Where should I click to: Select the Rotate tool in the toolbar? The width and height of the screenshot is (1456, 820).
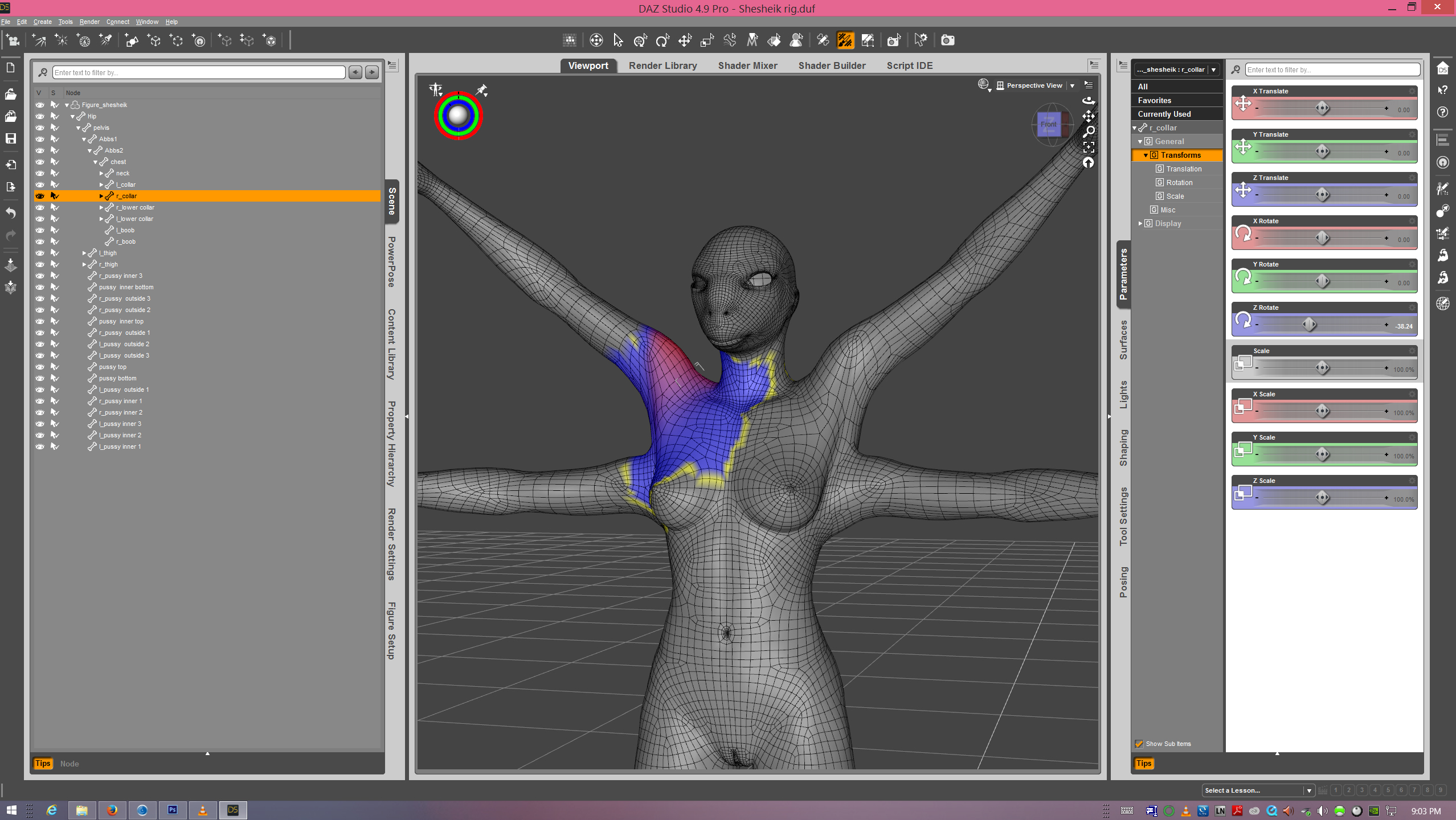[x=662, y=40]
